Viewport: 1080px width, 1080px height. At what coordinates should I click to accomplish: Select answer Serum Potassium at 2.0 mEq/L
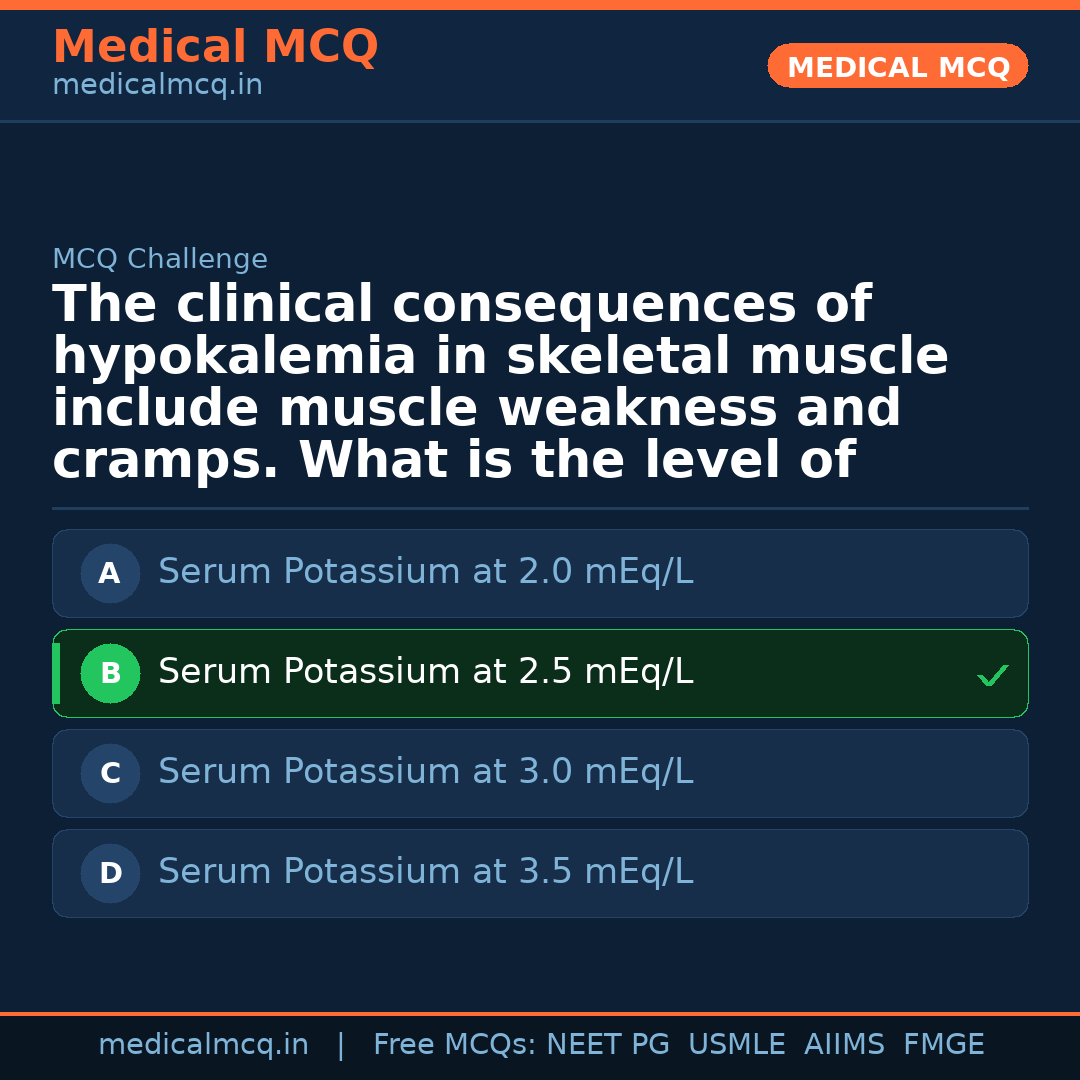pyautogui.click(x=425, y=572)
